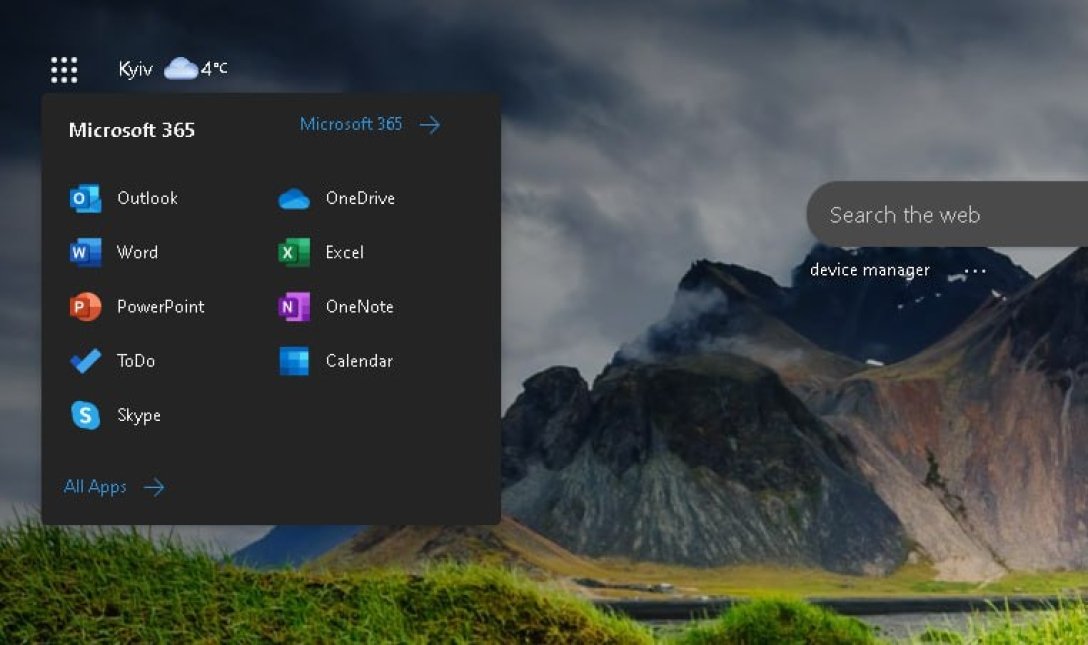Image resolution: width=1088 pixels, height=645 pixels.
Task: Launch Word from its blue icon
Action: [85, 253]
